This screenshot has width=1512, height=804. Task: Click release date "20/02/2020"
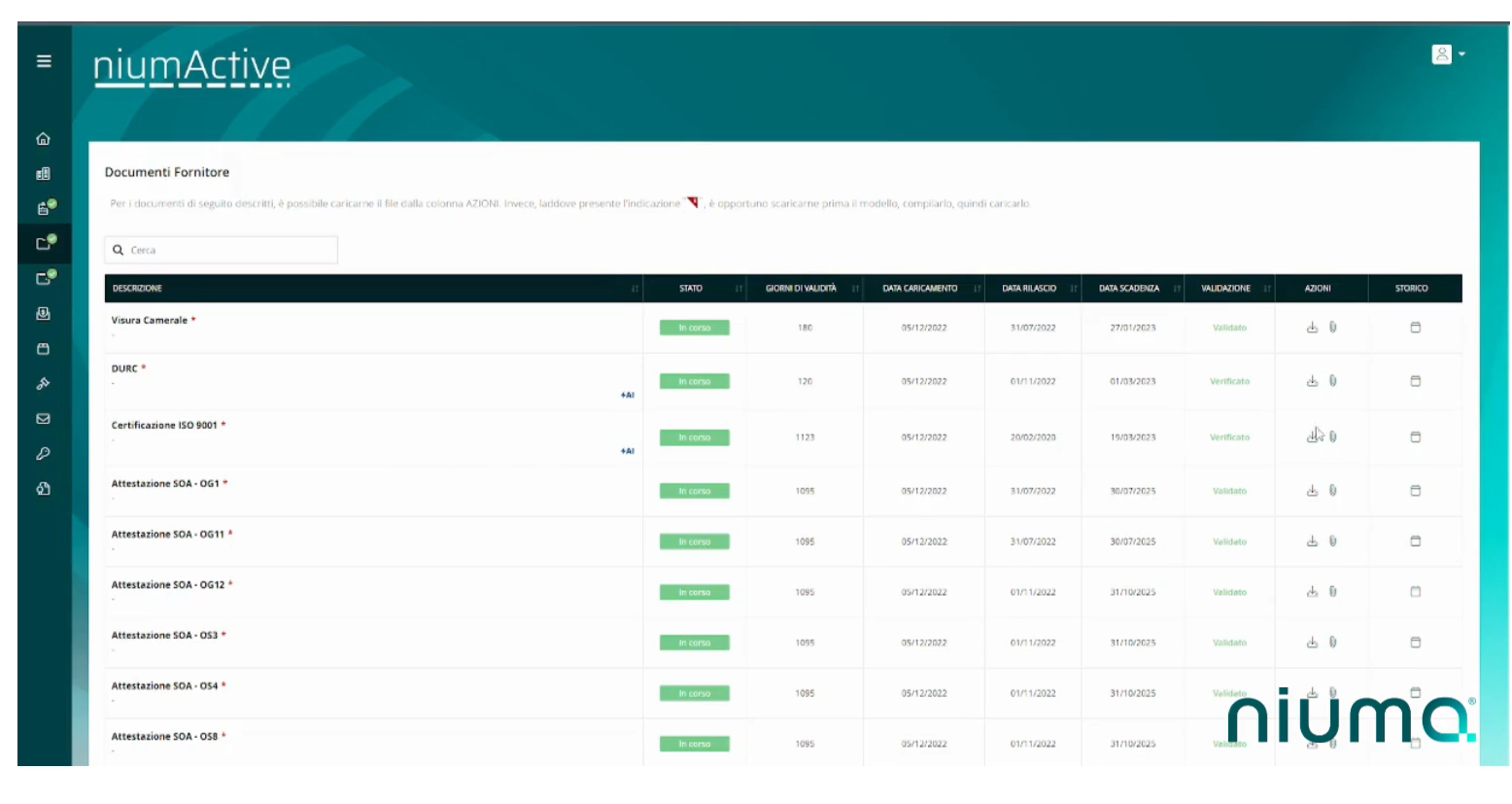[1033, 437]
